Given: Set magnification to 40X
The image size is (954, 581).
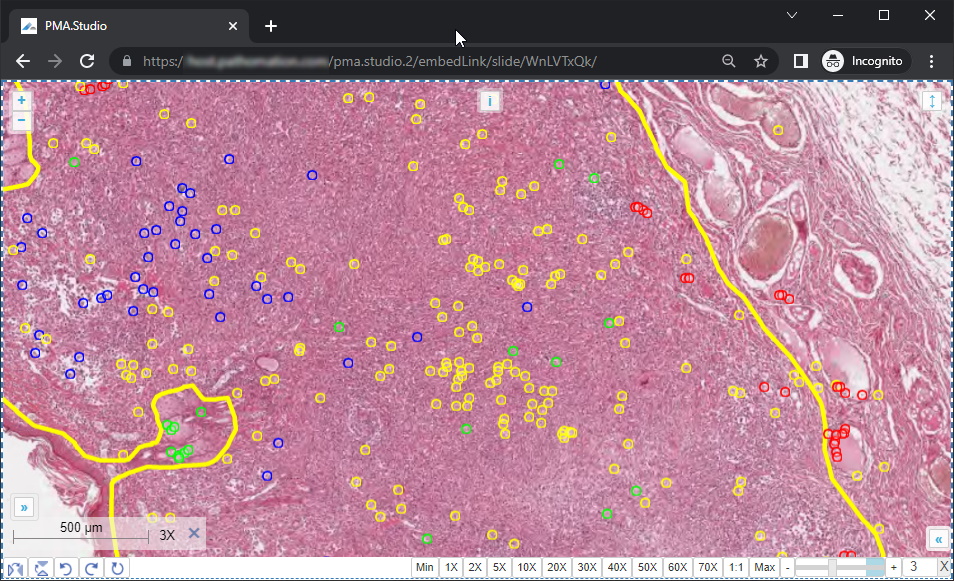Looking at the screenshot, I should coord(617,568).
